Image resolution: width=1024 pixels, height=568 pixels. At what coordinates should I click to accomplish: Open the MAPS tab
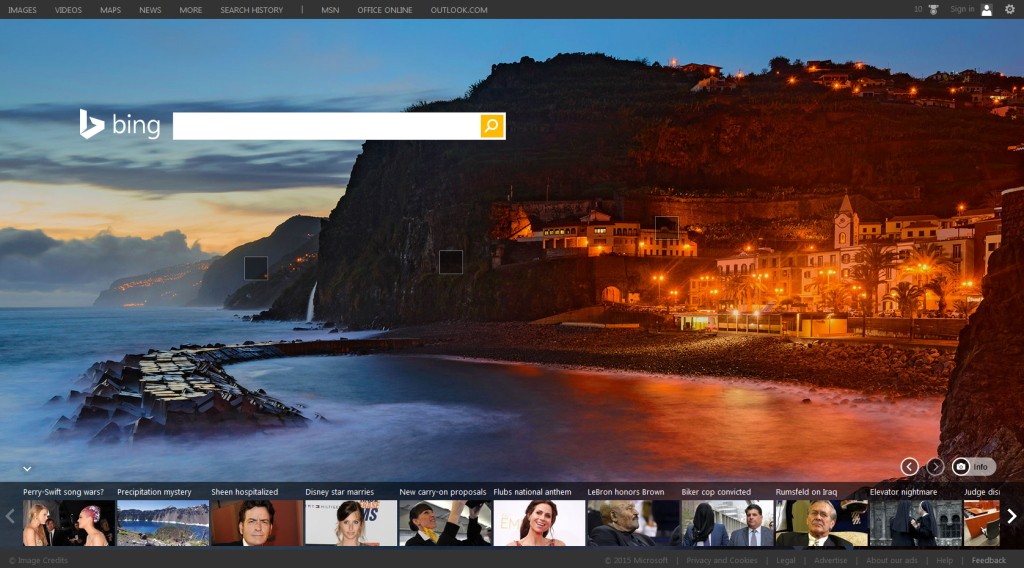[x=110, y=10]
